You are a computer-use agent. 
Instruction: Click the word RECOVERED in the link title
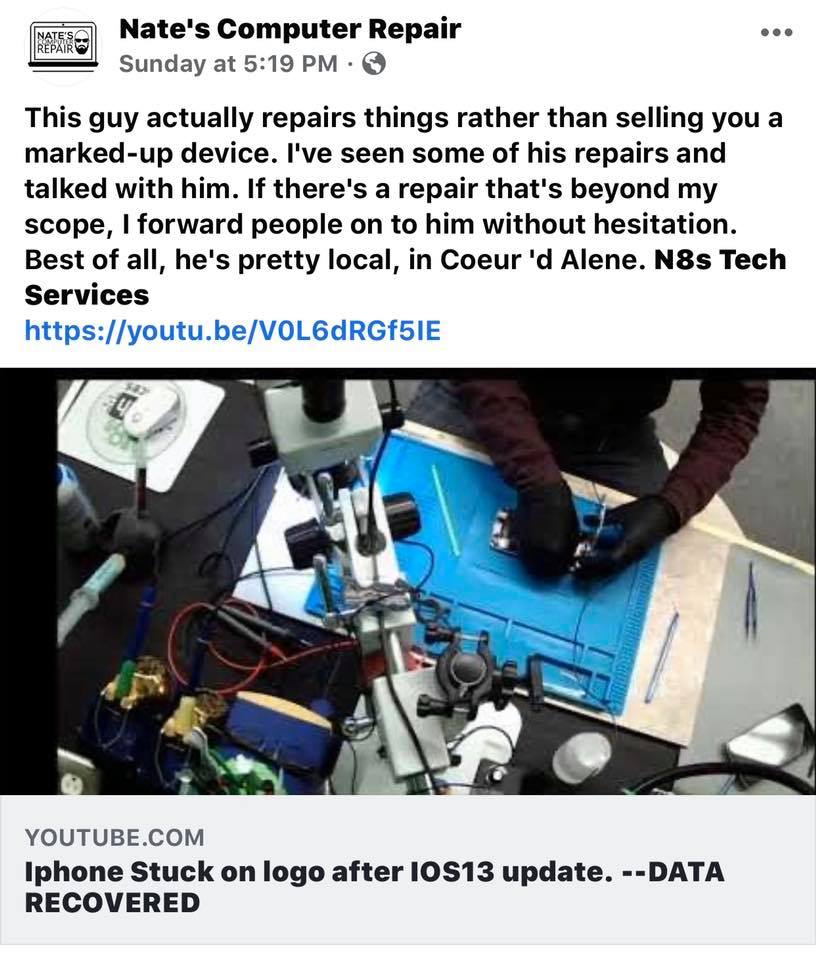tap(112, 902)
